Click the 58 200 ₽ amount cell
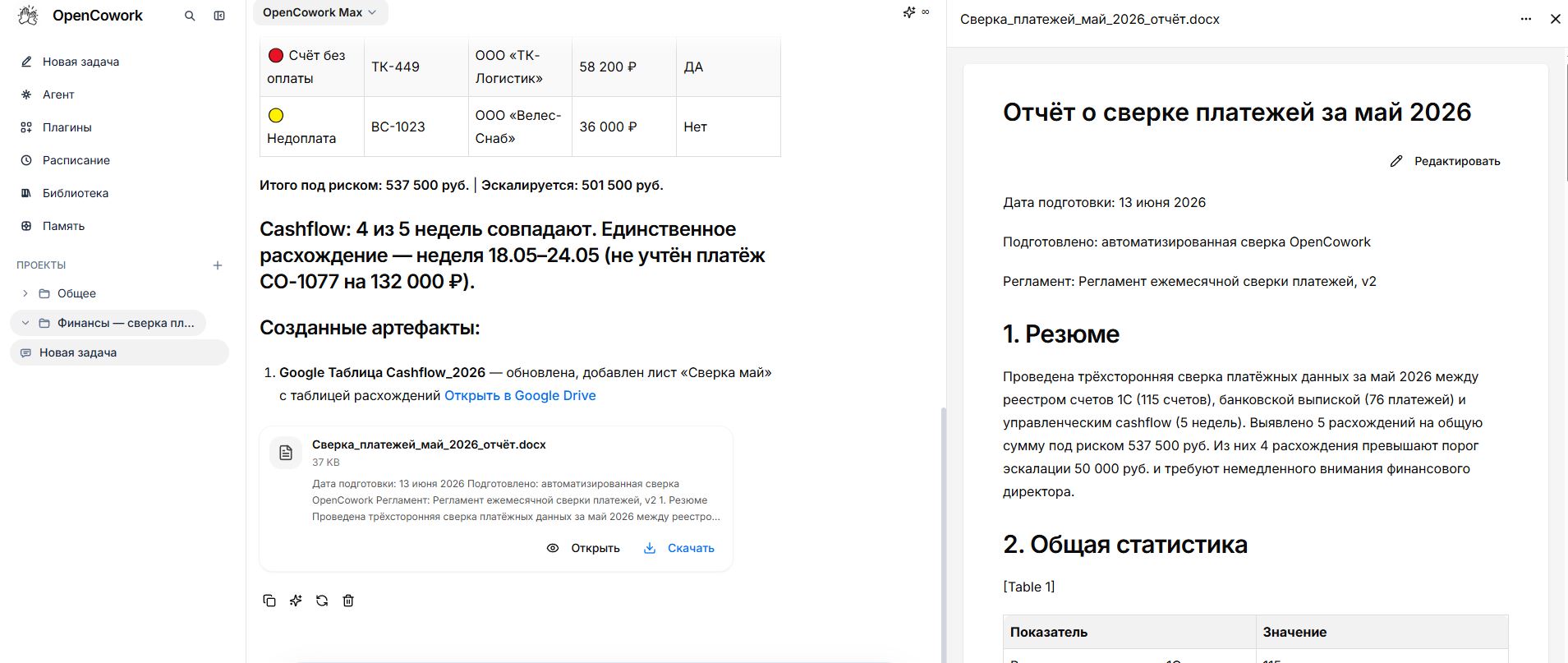Viewport: 1568px width, 663px height. pyautogui.click(x=623, y=67)
